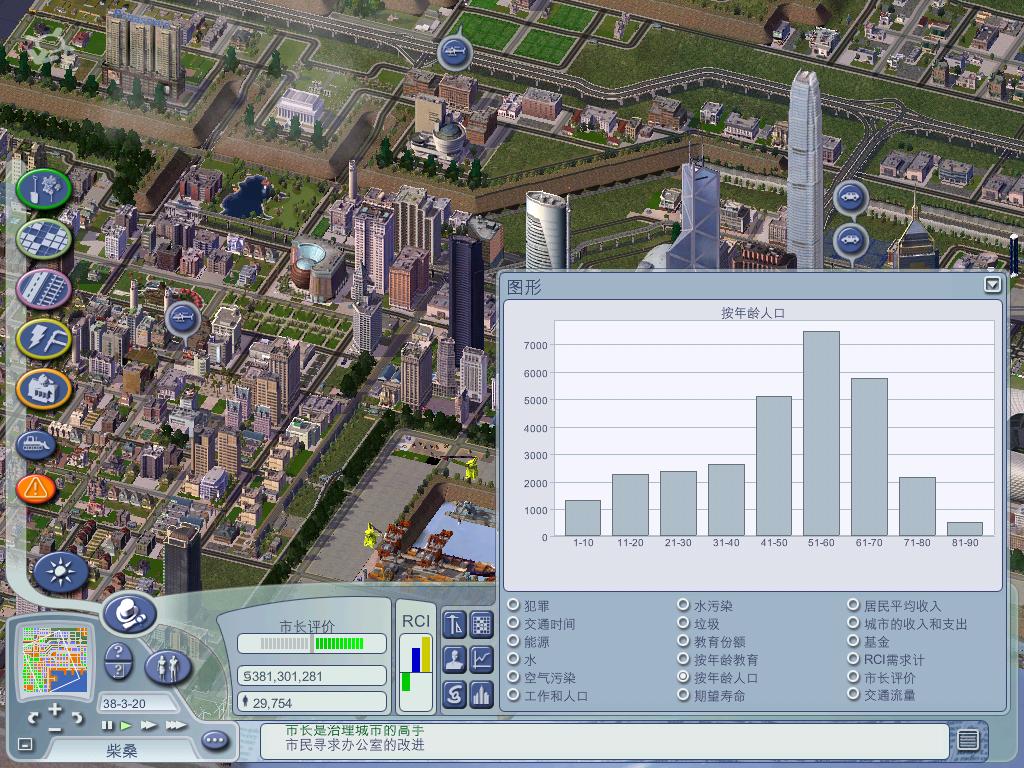Open the graphs line-chart icon
Image resolution: width=1024 pixels, height=768 pixels.
point(482,659)
